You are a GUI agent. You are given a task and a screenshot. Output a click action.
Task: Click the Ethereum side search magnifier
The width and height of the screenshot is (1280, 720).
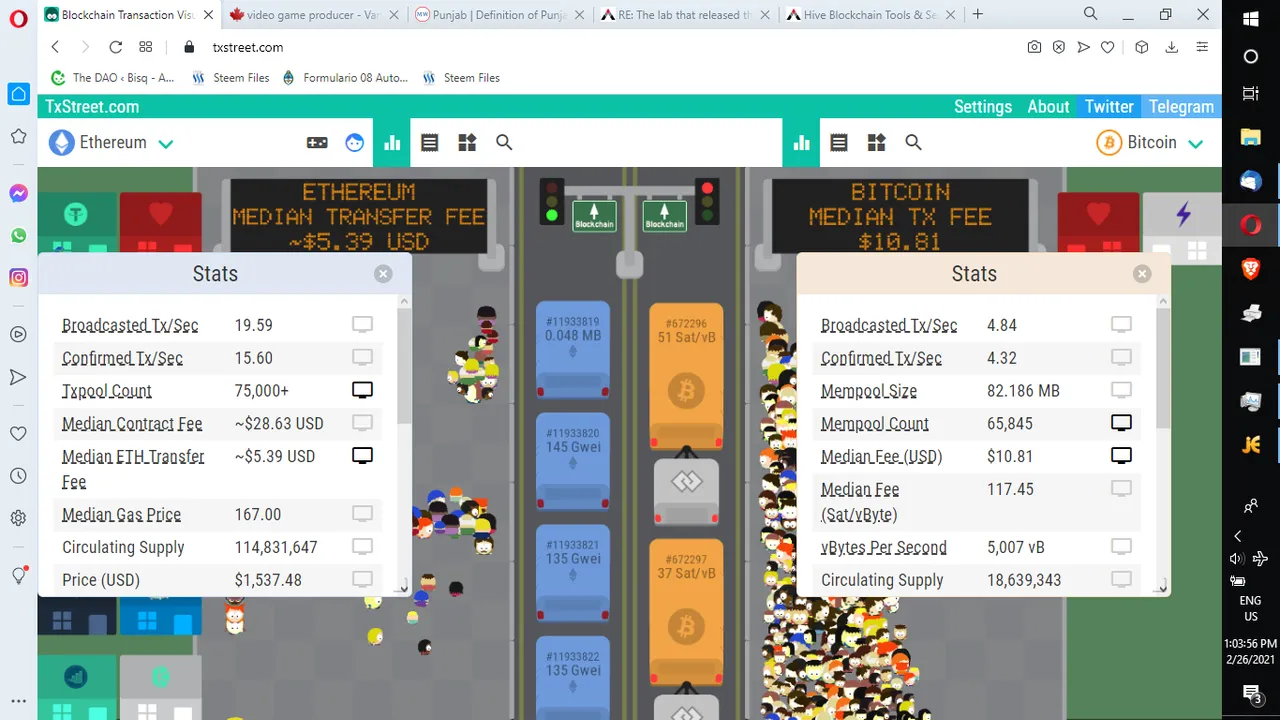pyautogui.click(x=504, y=143)
